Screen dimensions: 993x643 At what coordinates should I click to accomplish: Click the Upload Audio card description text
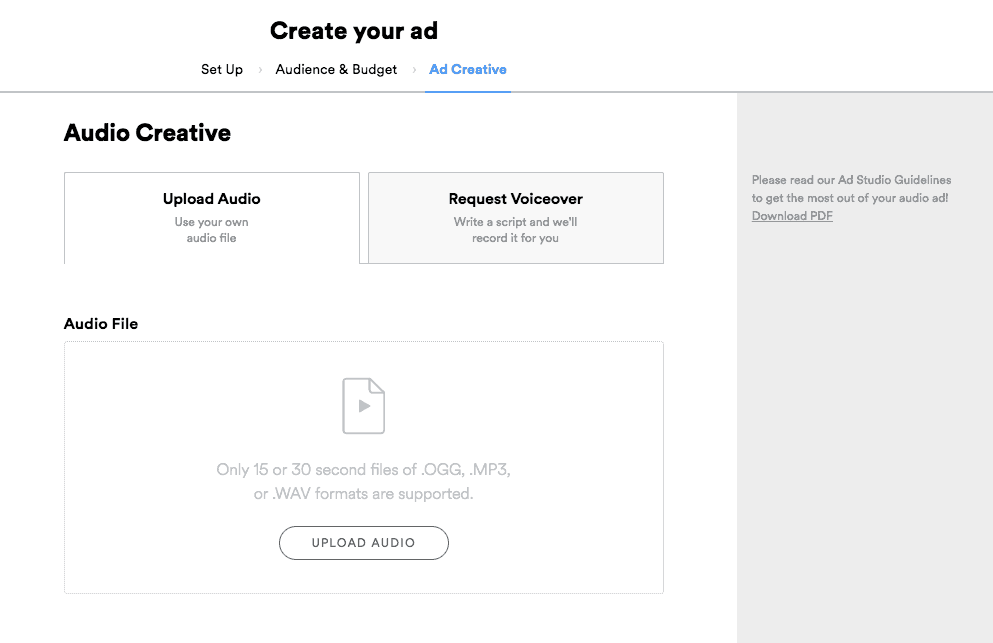(211, 230)
